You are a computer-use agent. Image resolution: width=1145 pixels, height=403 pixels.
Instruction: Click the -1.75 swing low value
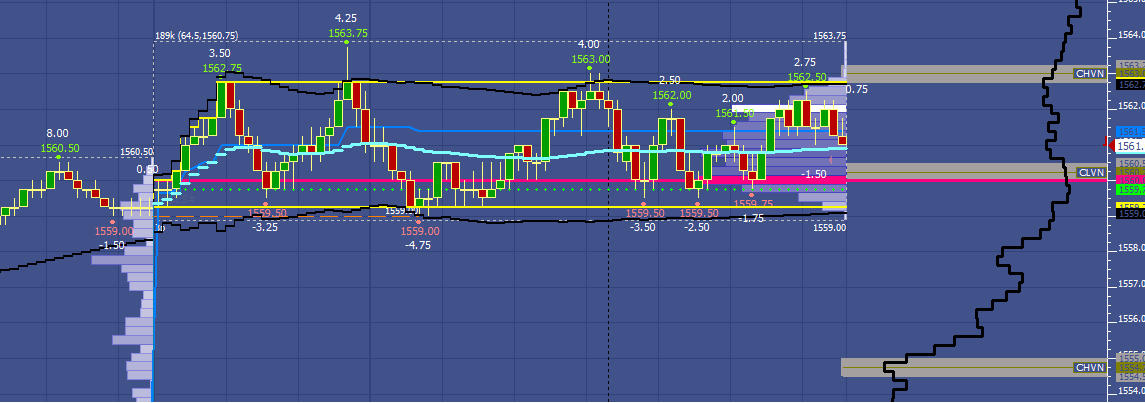point(751,218)
